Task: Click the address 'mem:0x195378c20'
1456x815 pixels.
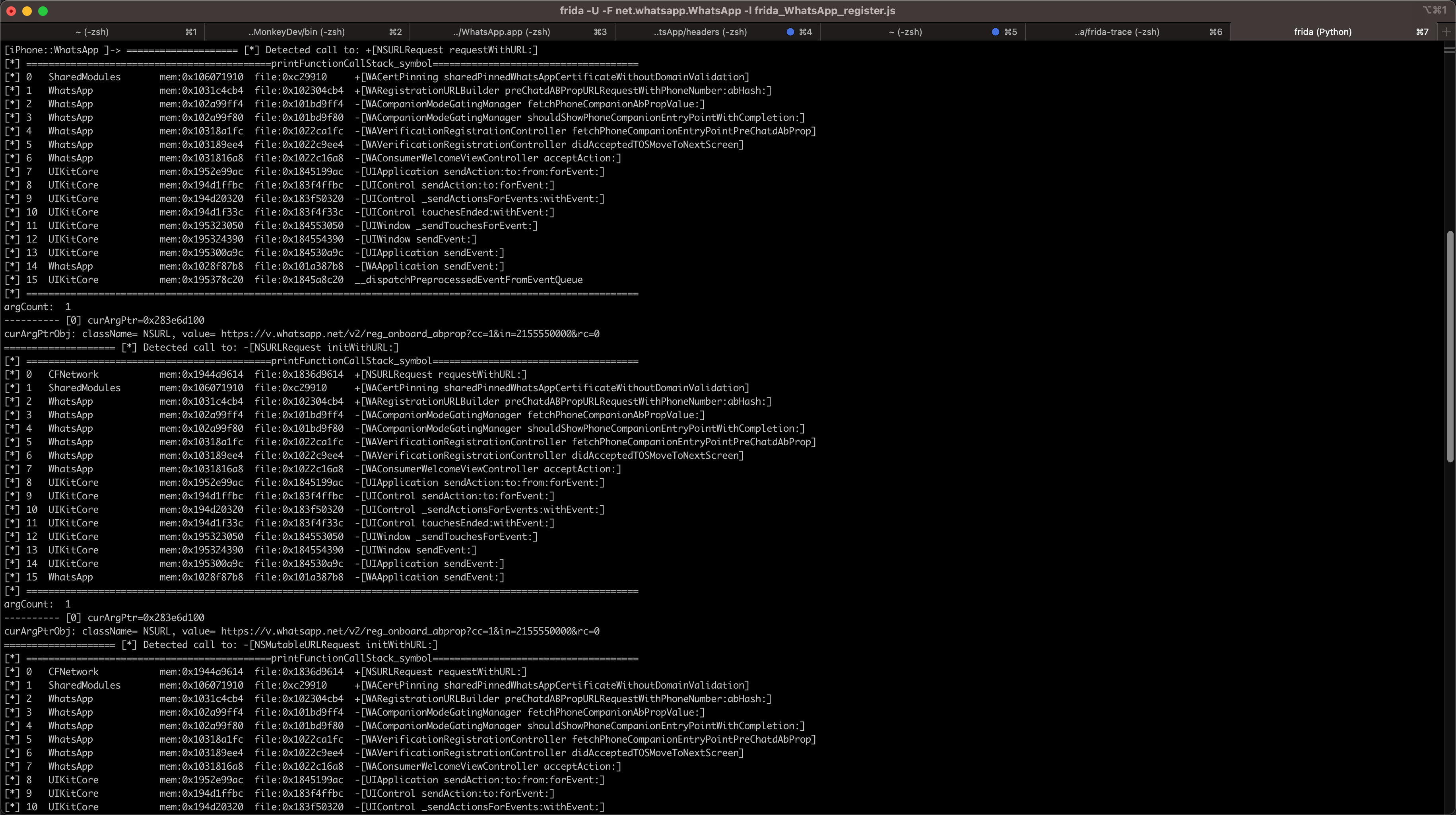Action: (x=201, y=280)
